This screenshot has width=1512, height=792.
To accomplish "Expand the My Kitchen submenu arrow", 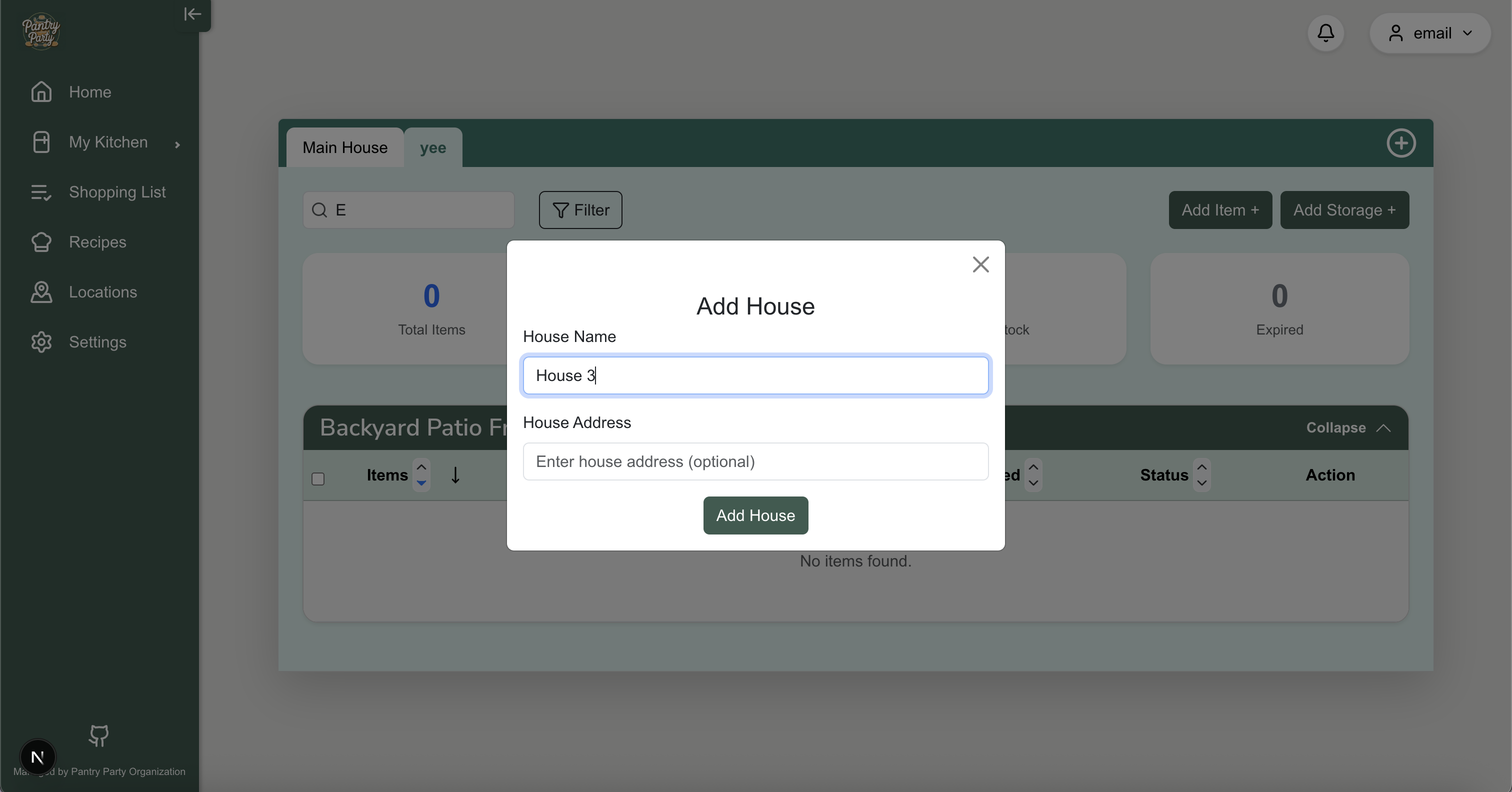I will point(176,144).
